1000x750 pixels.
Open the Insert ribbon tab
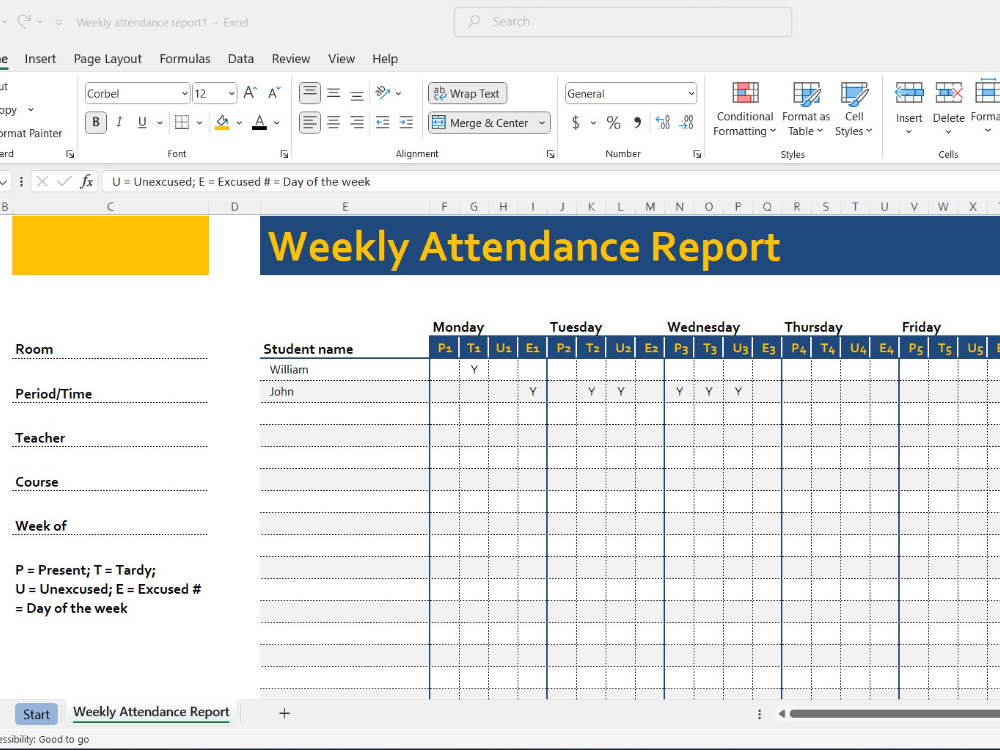coord(40,59)
